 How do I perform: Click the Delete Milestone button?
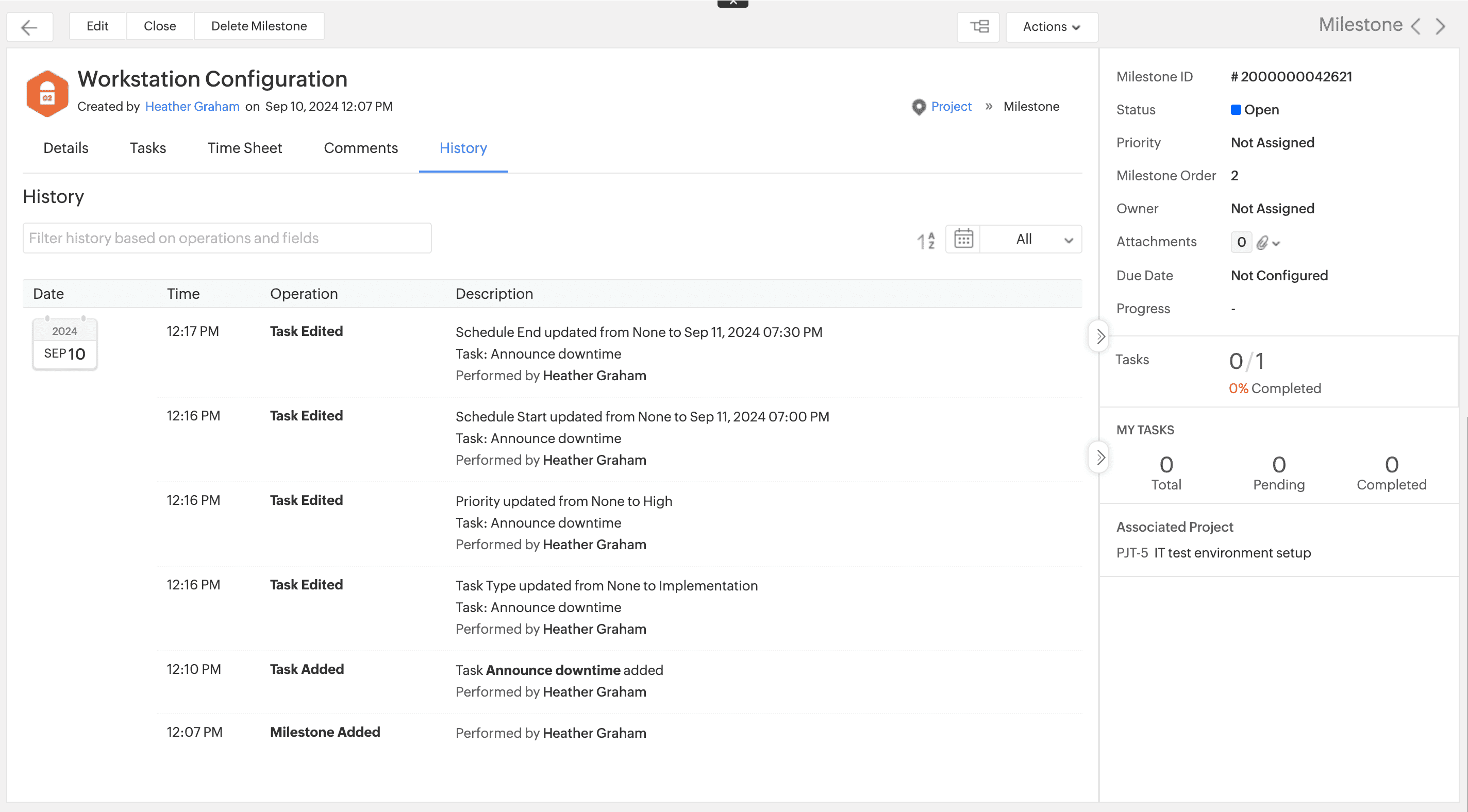pos(259,26)
